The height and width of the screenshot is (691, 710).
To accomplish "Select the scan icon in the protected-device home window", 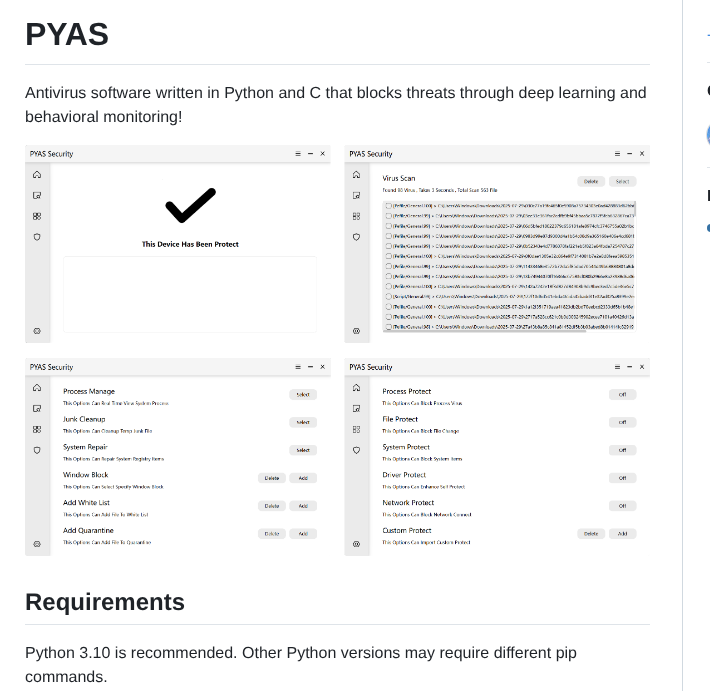I will [x=36, y=195].
